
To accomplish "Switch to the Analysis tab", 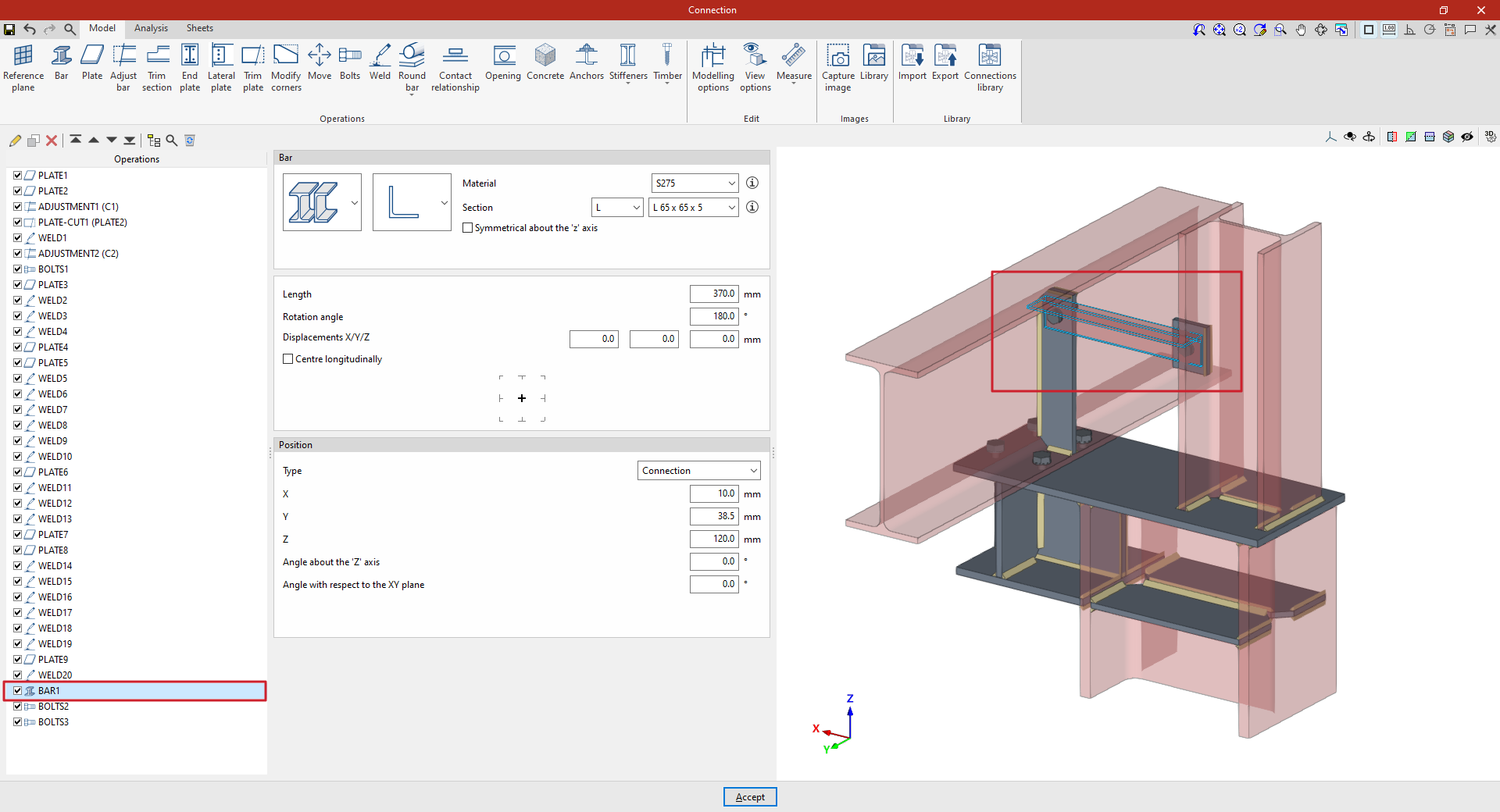I will click(x=151, y=28).
